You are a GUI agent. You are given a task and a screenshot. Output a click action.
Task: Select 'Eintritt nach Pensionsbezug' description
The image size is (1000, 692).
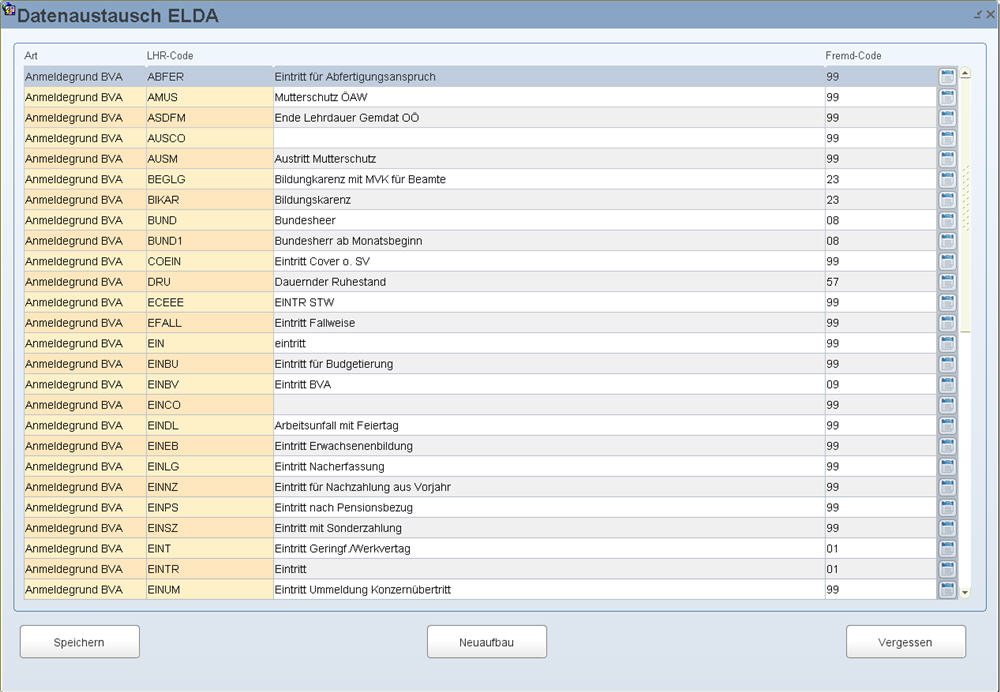pos(548,508)
